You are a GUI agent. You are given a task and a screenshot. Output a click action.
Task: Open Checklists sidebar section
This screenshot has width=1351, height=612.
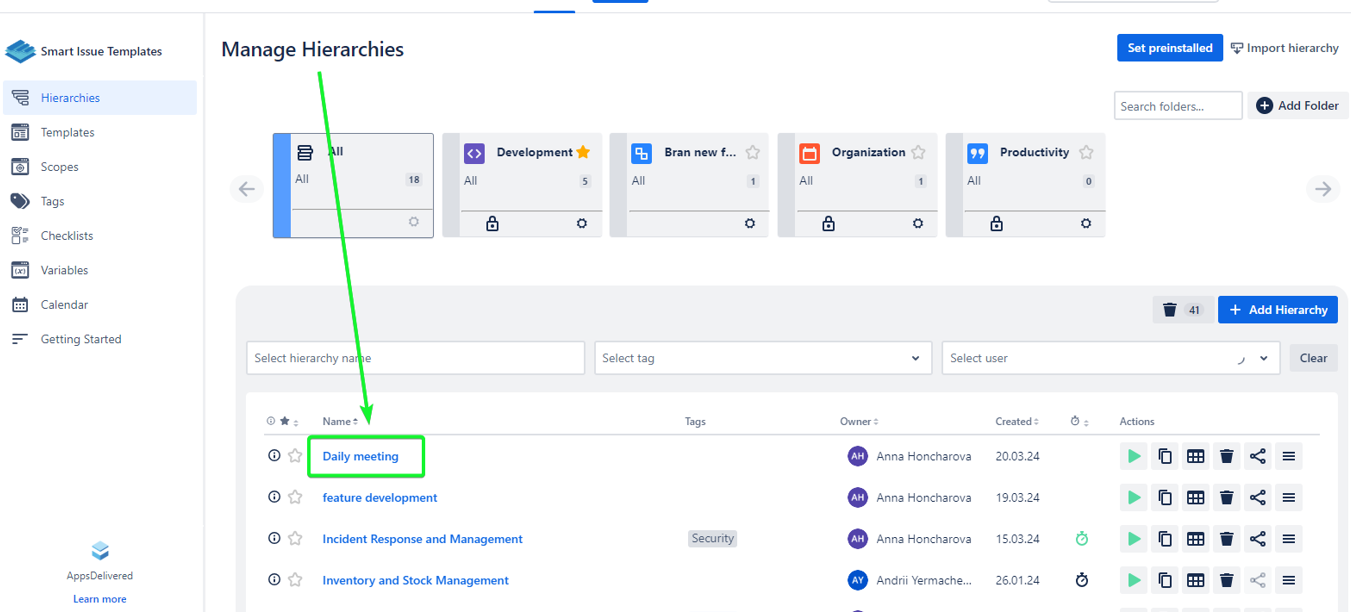click(x=67, y=236)
